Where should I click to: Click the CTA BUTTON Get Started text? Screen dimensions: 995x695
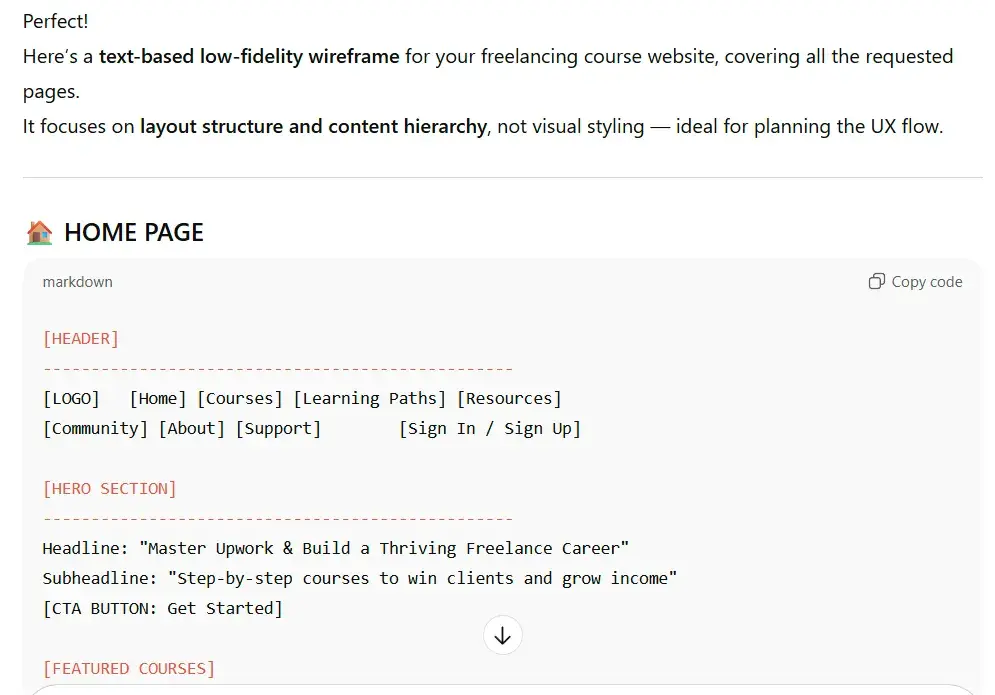point(161,608)
